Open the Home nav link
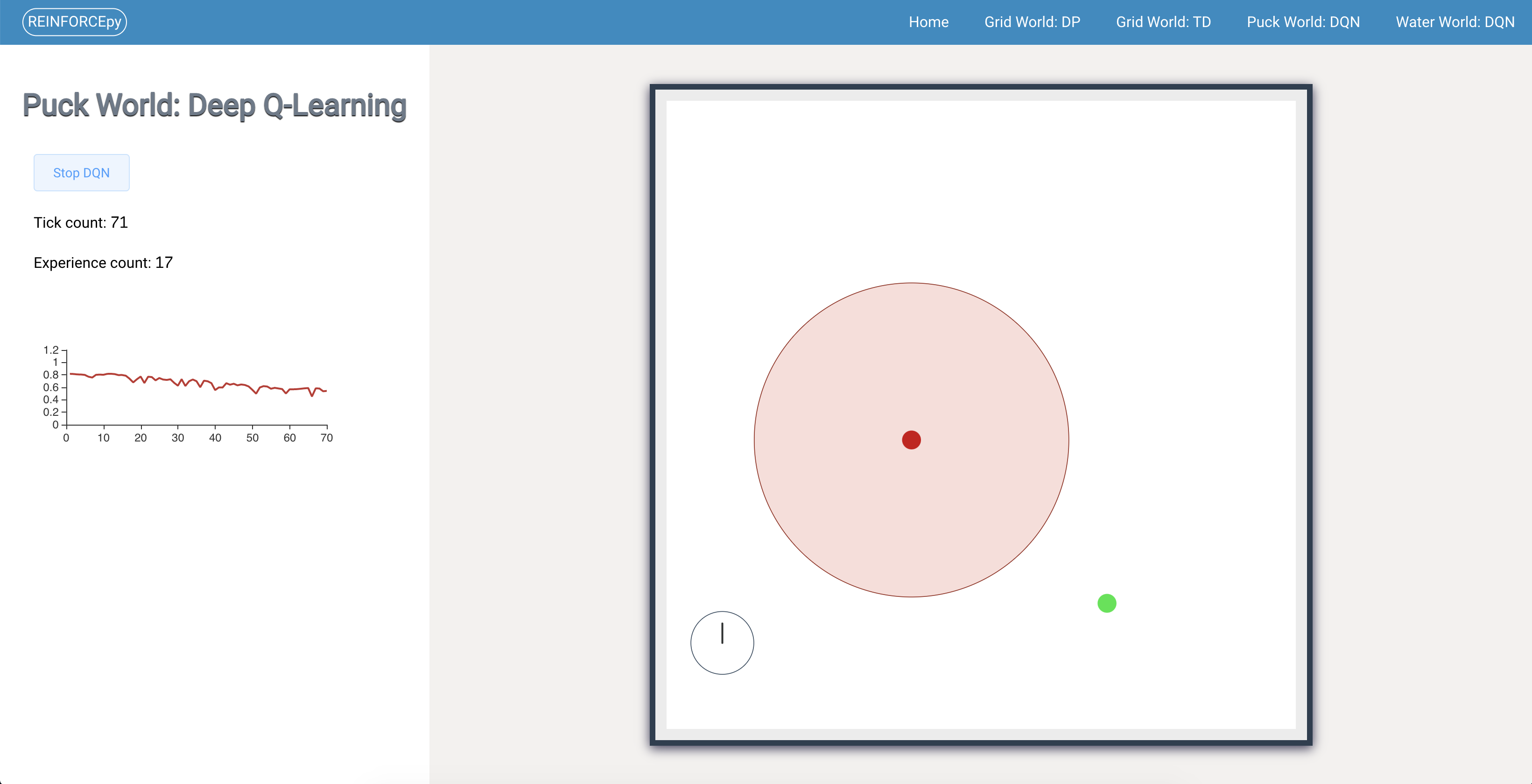Image resolution: width=1532 pixels, height=784 pixels. pos(928,22)
